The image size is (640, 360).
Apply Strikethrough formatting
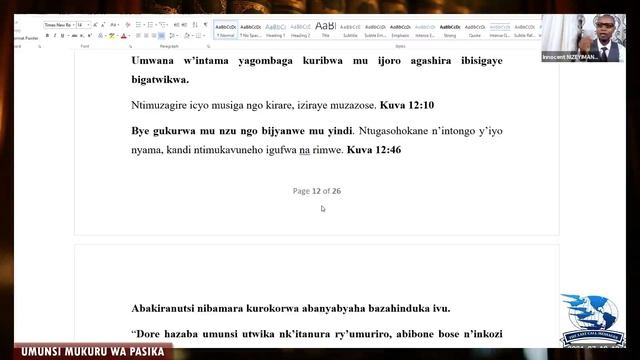coord(74,36)
